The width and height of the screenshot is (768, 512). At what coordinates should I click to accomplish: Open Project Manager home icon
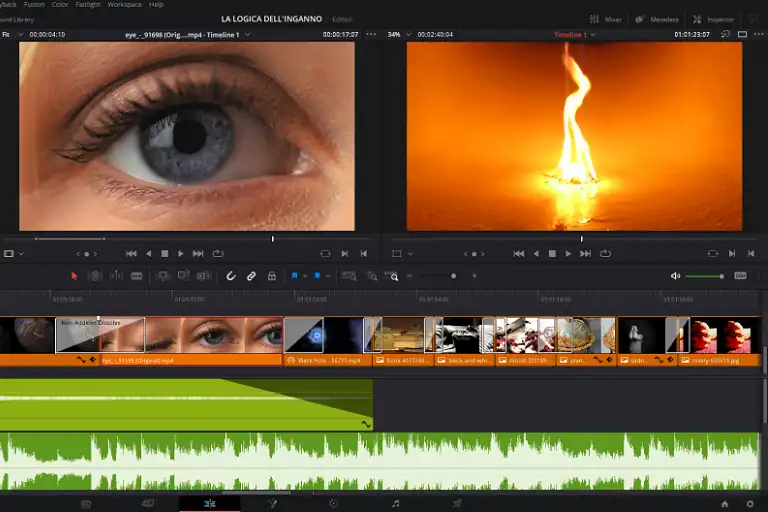tap(725, 504)
